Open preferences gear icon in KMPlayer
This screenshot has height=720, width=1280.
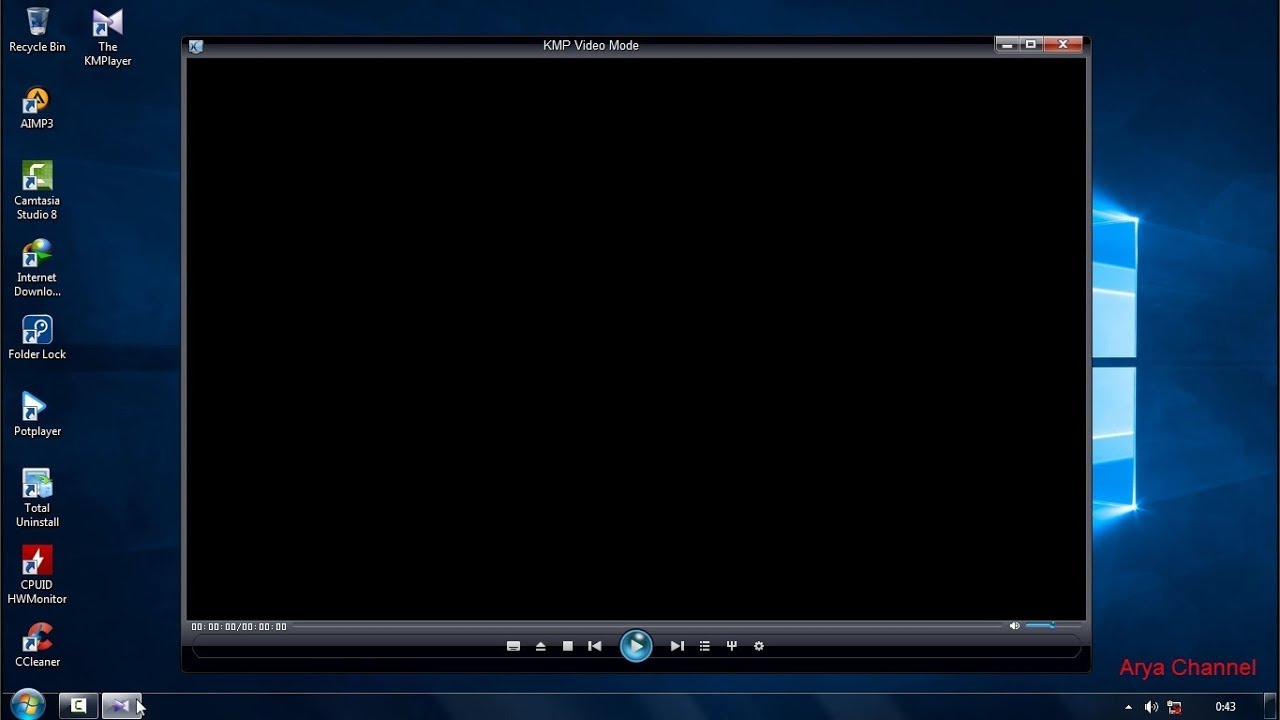[x=759, y=646]
